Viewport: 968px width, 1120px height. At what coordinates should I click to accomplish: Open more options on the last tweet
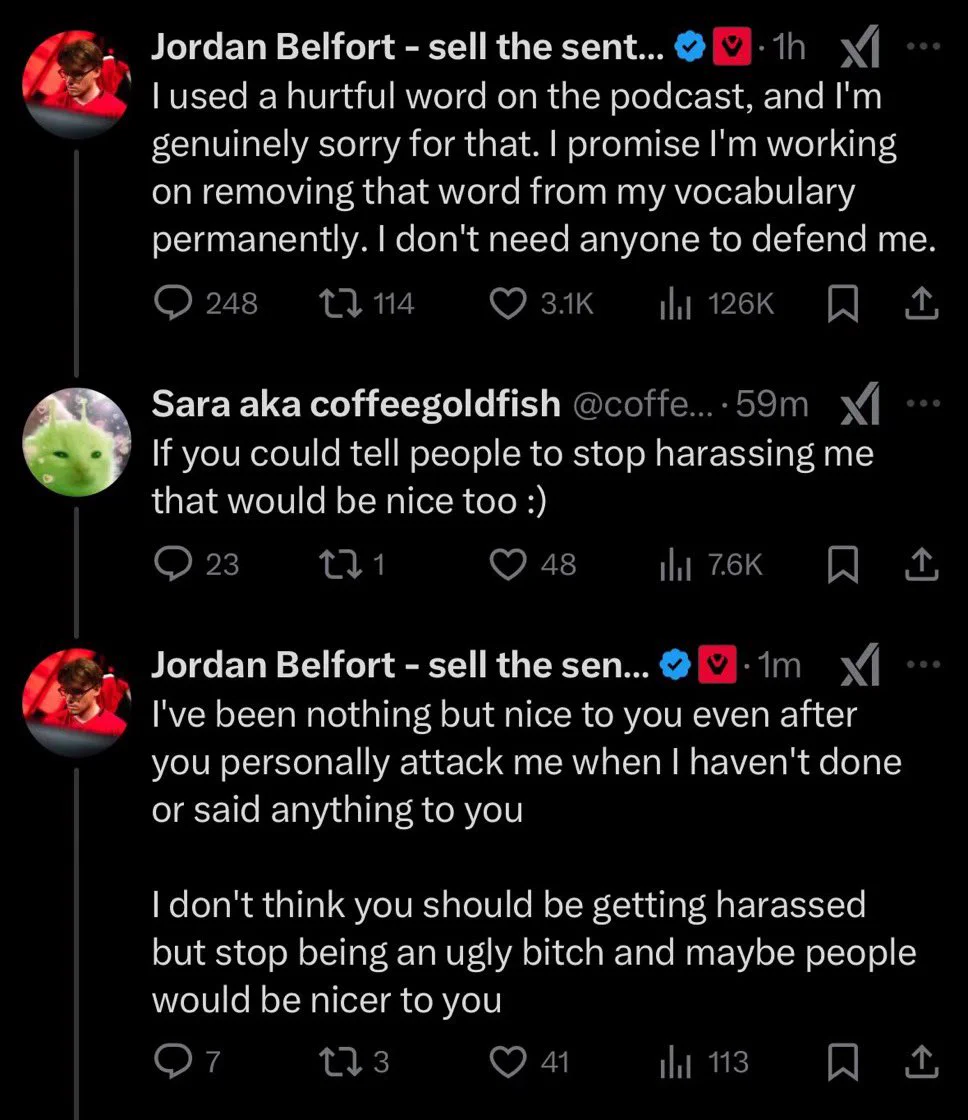(924, 664)
